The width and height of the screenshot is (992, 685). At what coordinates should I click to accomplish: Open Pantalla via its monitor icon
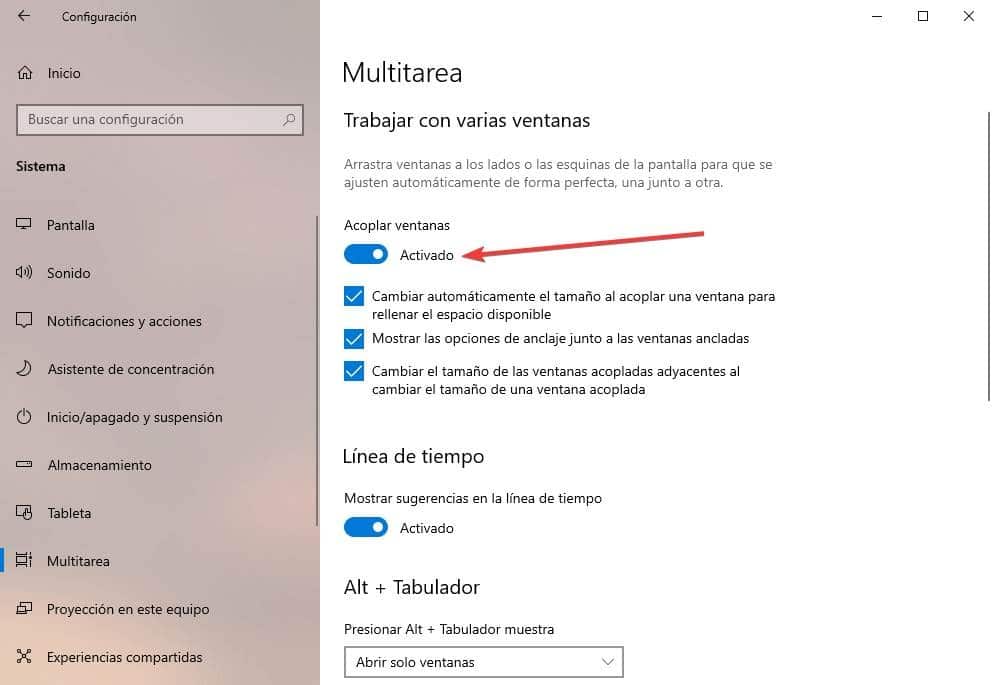pyautogui.click(x=24, y=225)
